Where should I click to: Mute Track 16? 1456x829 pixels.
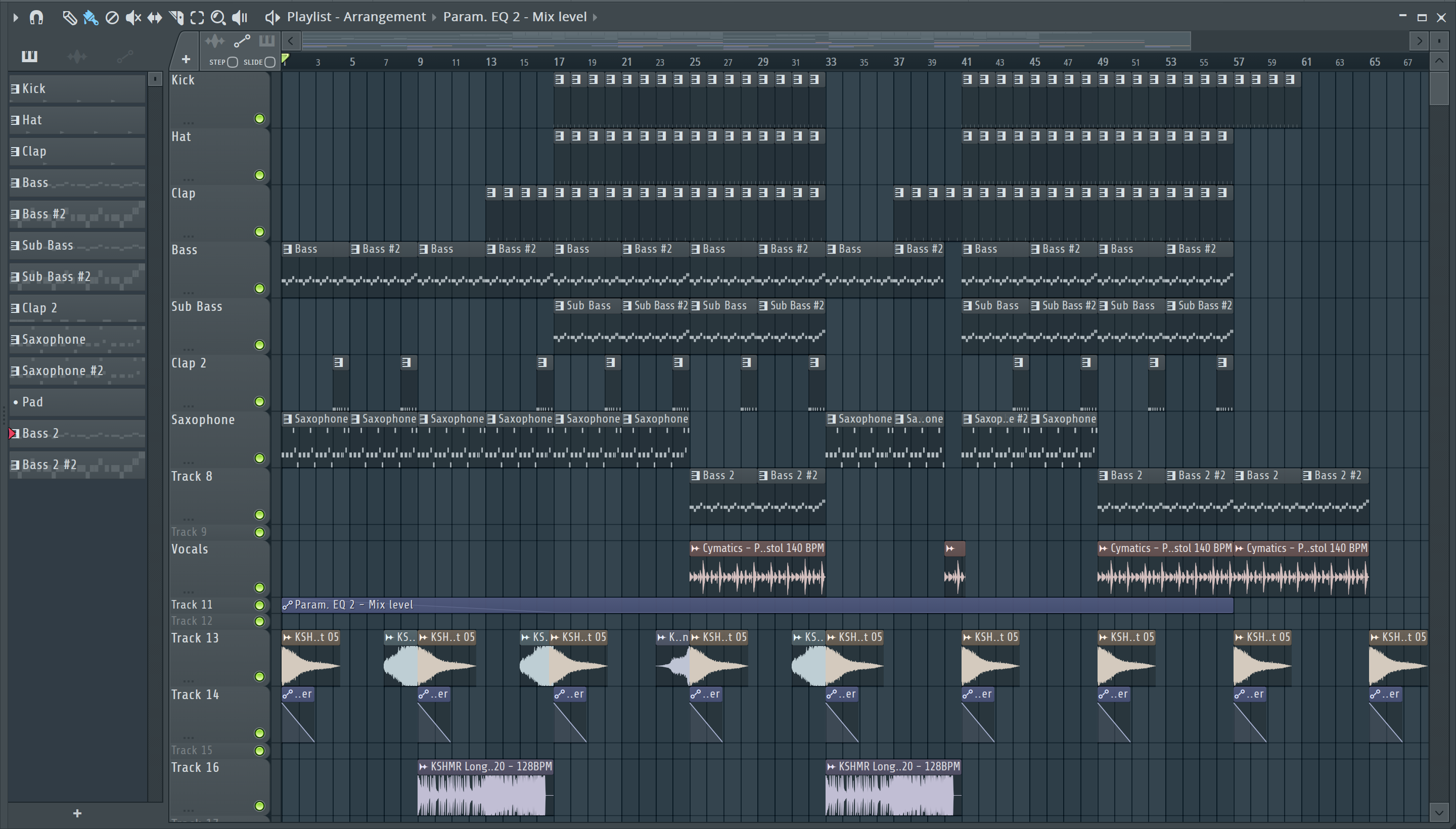[259, 806]
